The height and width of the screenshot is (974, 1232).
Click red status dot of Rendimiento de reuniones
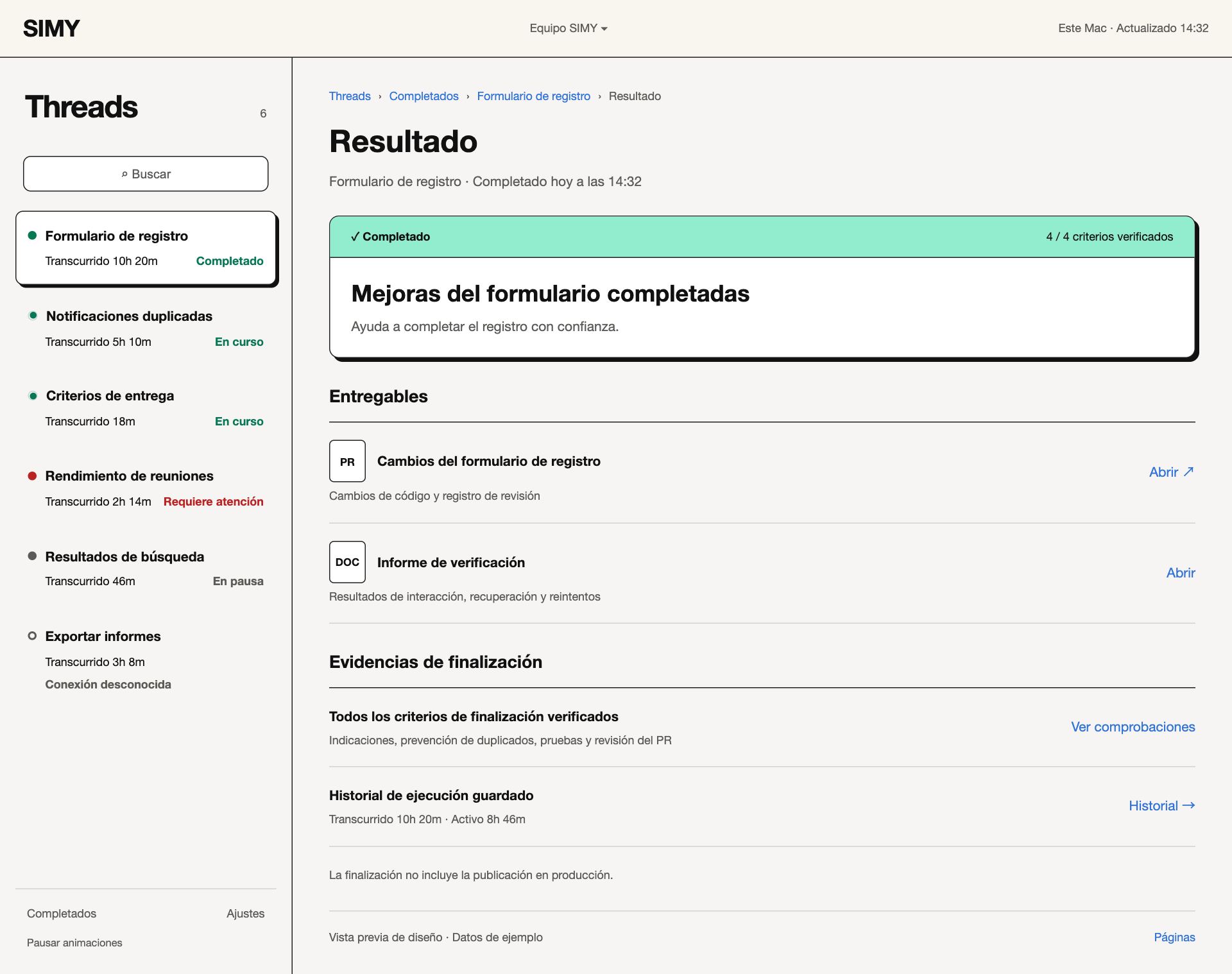(32, 476)
